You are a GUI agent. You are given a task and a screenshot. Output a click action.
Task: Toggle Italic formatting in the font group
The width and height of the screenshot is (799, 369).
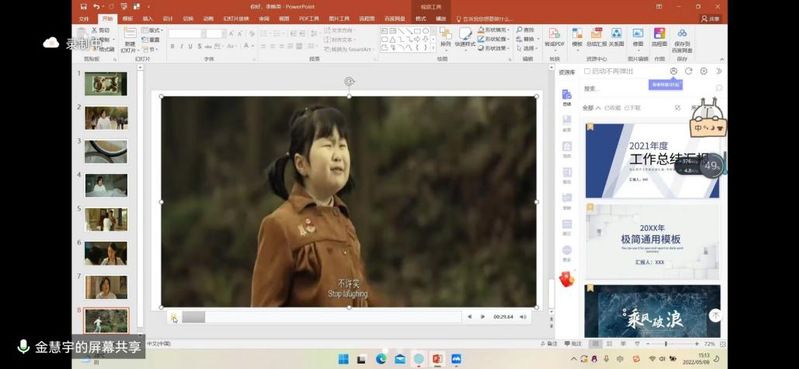(181, 46)
